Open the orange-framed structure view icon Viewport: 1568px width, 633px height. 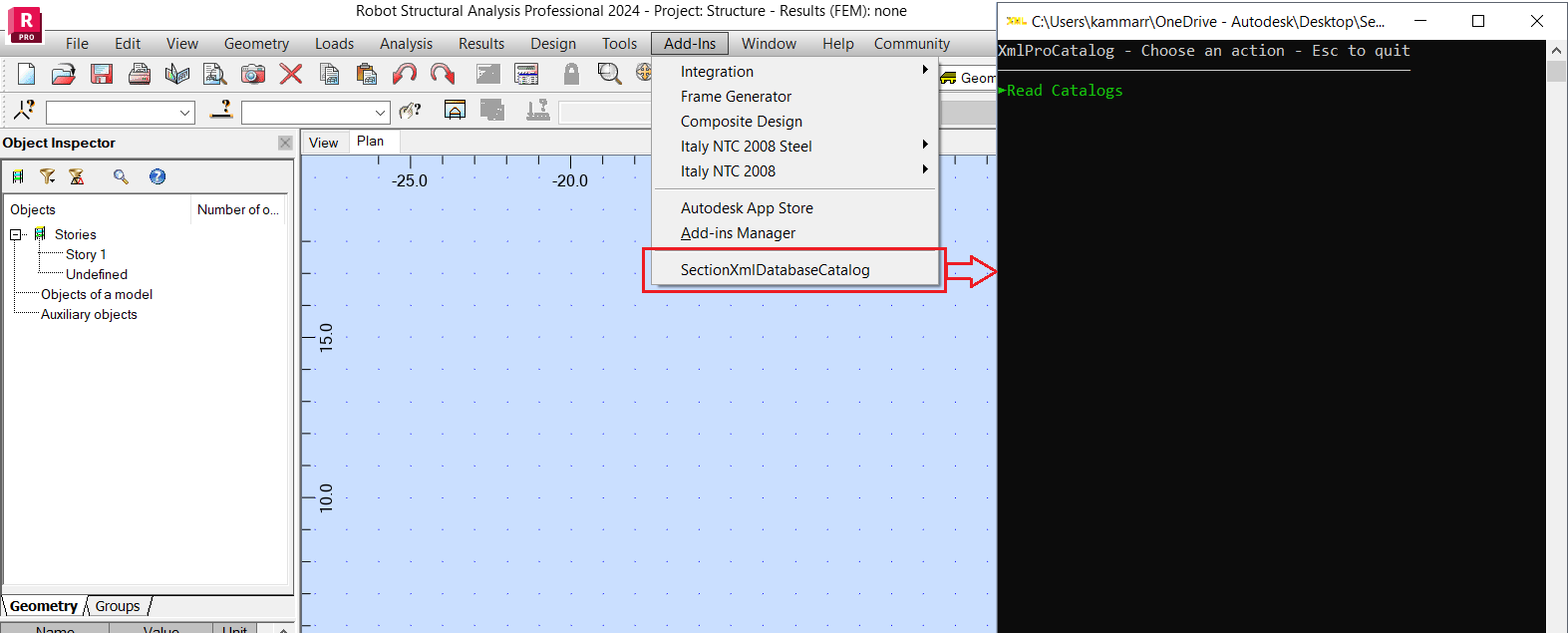pyautogui.click(x=455, y=111)
